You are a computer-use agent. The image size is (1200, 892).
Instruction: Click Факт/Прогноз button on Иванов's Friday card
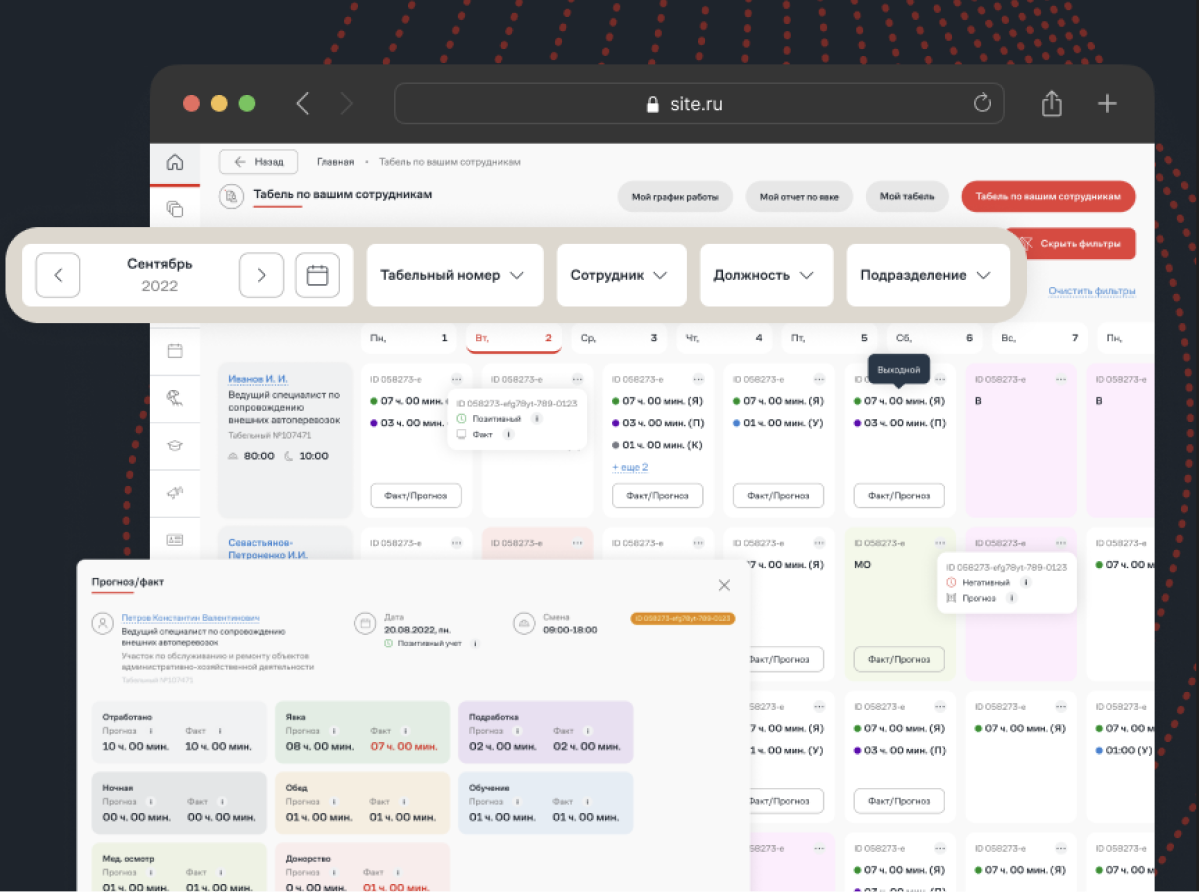pos(899,495)
